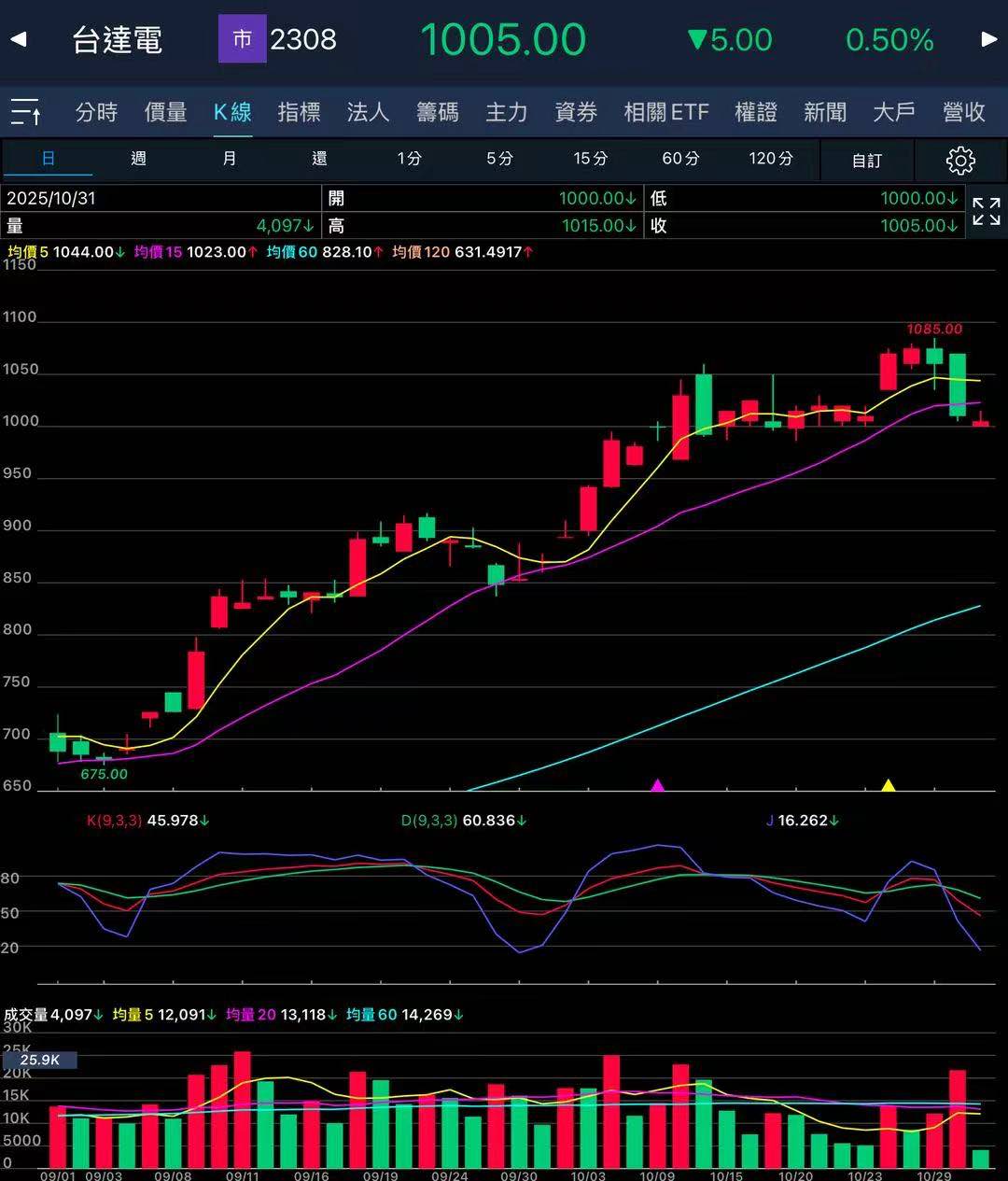The width and height of the screenshot is (1008, 1181).
Task: Open the sort menu icon beside 分時
Action: coord(25,112)
